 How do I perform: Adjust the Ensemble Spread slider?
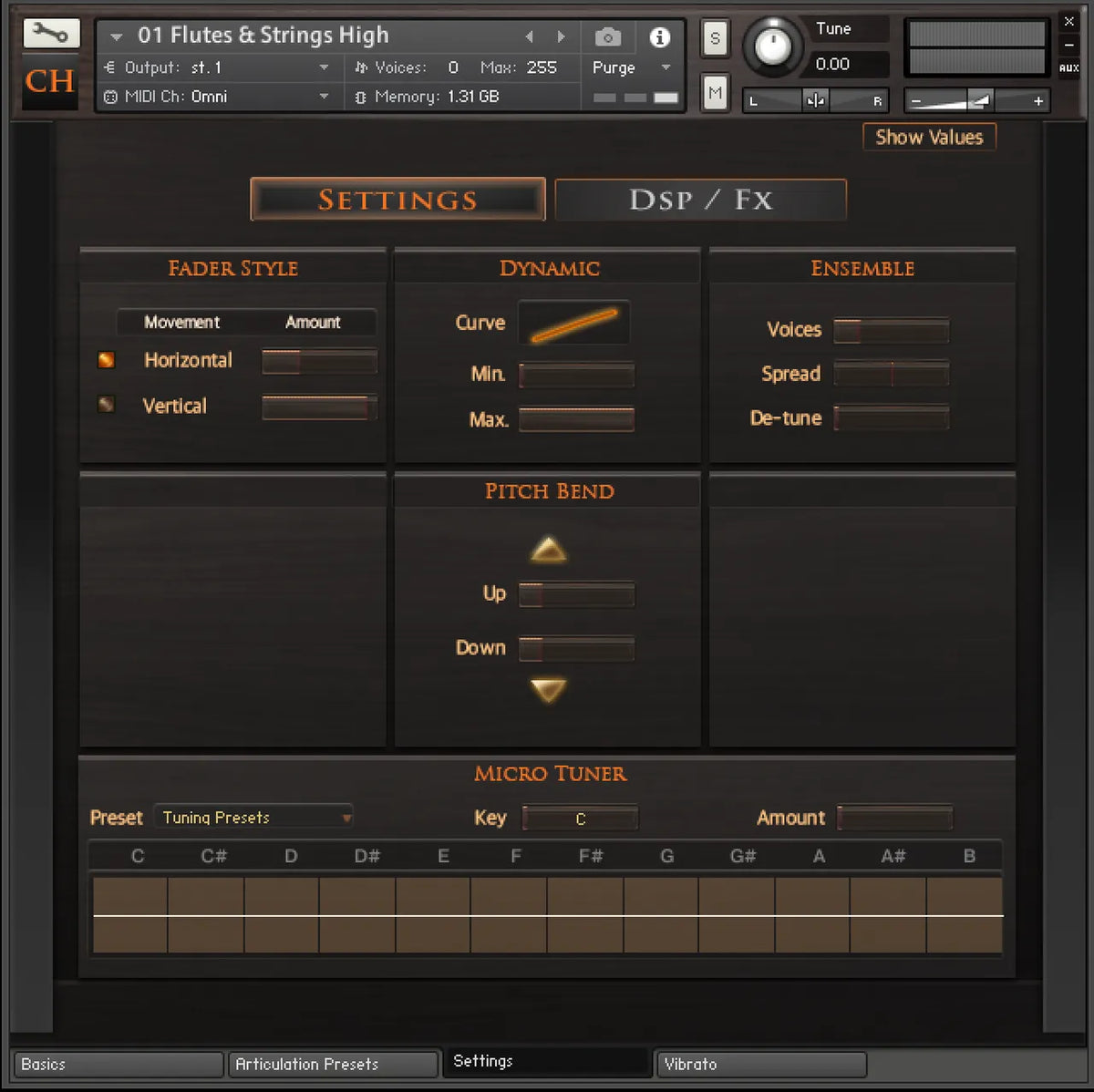[891, 374]
